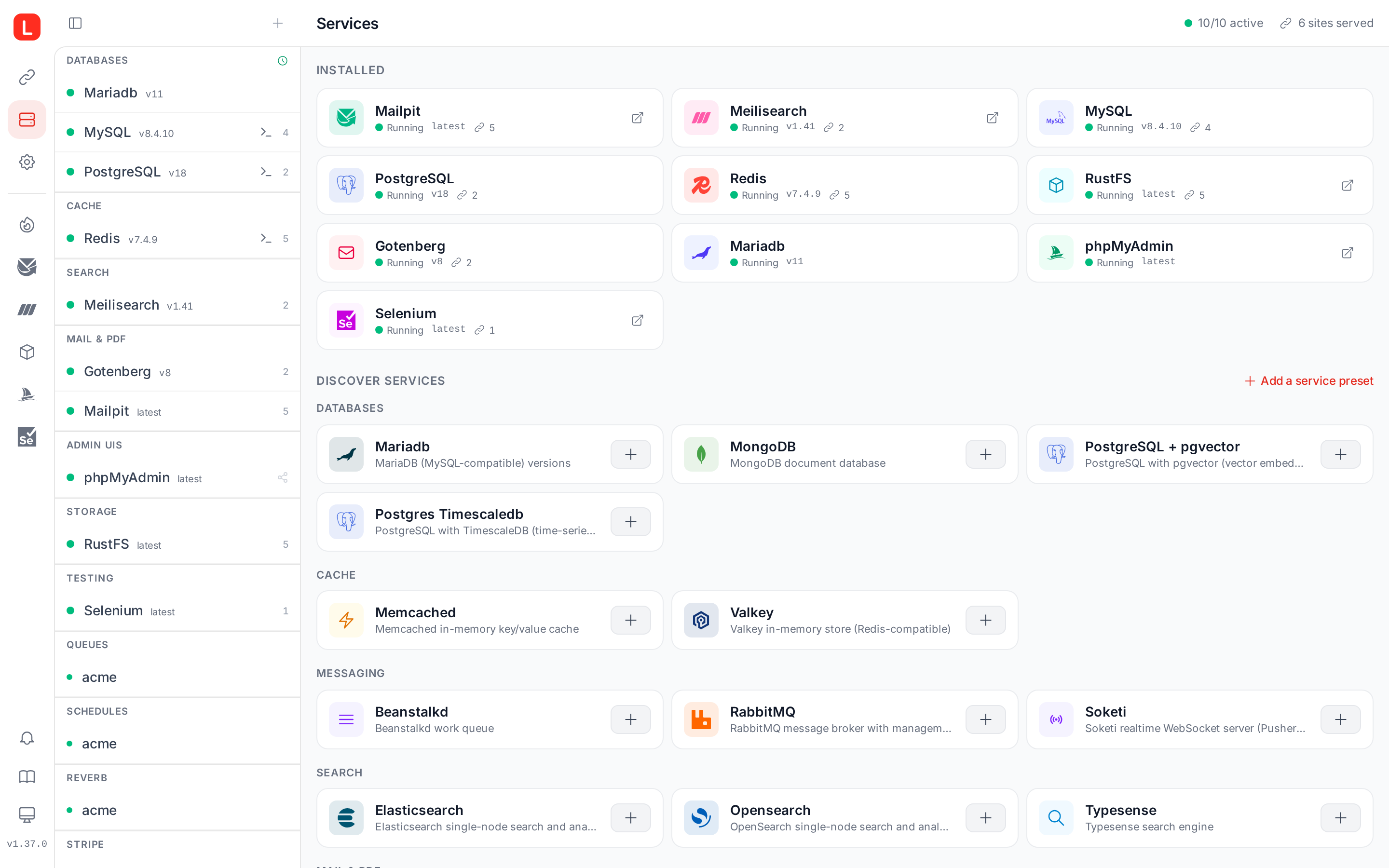Viewport: 1389px width, 868px height.
Task: Click the 6 sites served indicator
Action: 1326,23
